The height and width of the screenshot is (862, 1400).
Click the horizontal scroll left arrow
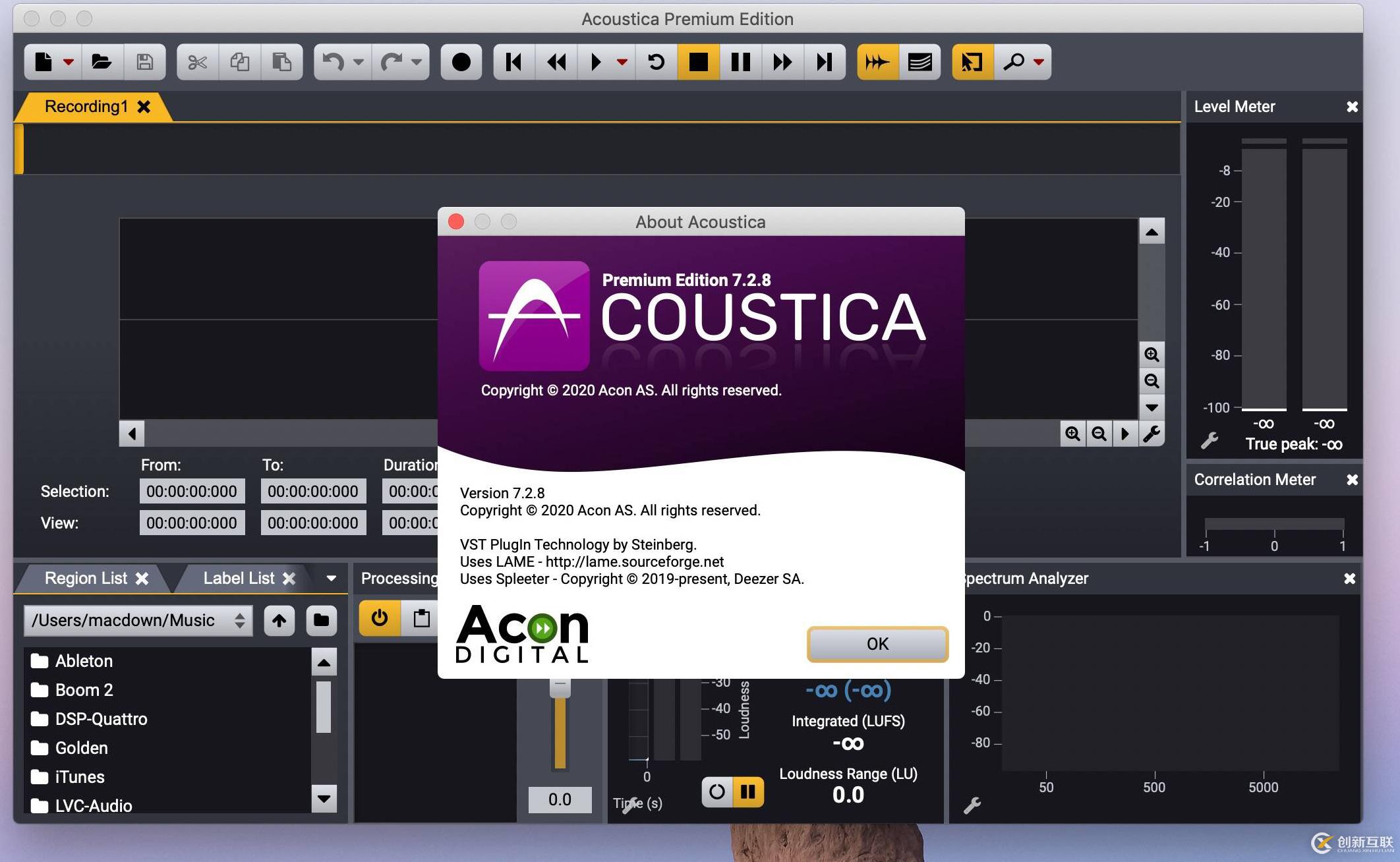pos(132,434)
